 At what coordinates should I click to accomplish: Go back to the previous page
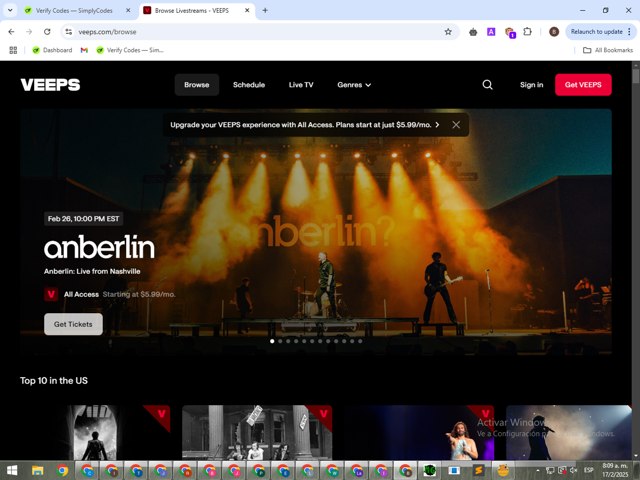11,32
